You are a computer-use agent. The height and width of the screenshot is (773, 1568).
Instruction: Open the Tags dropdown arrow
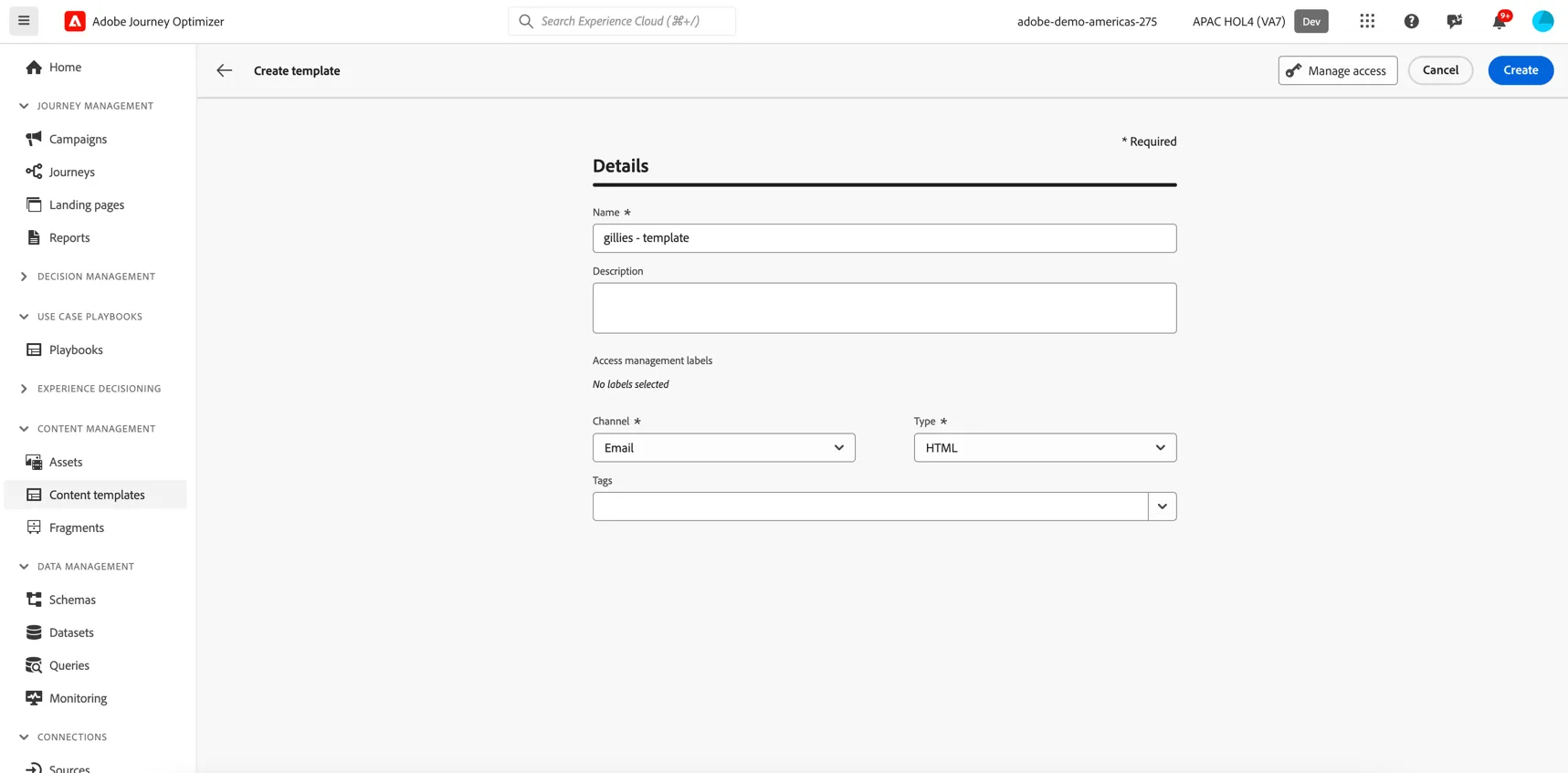[x=1162, y=507]
